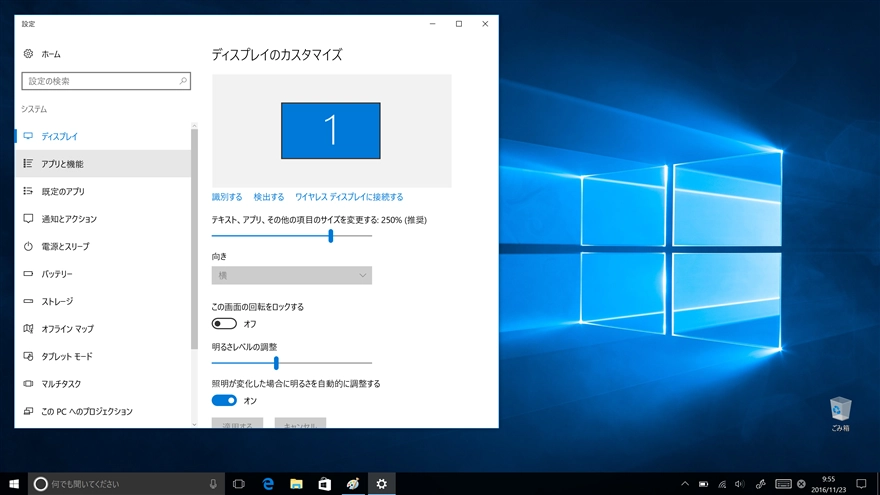Toggle この画面の回転をロックする switch

point(224,324)
